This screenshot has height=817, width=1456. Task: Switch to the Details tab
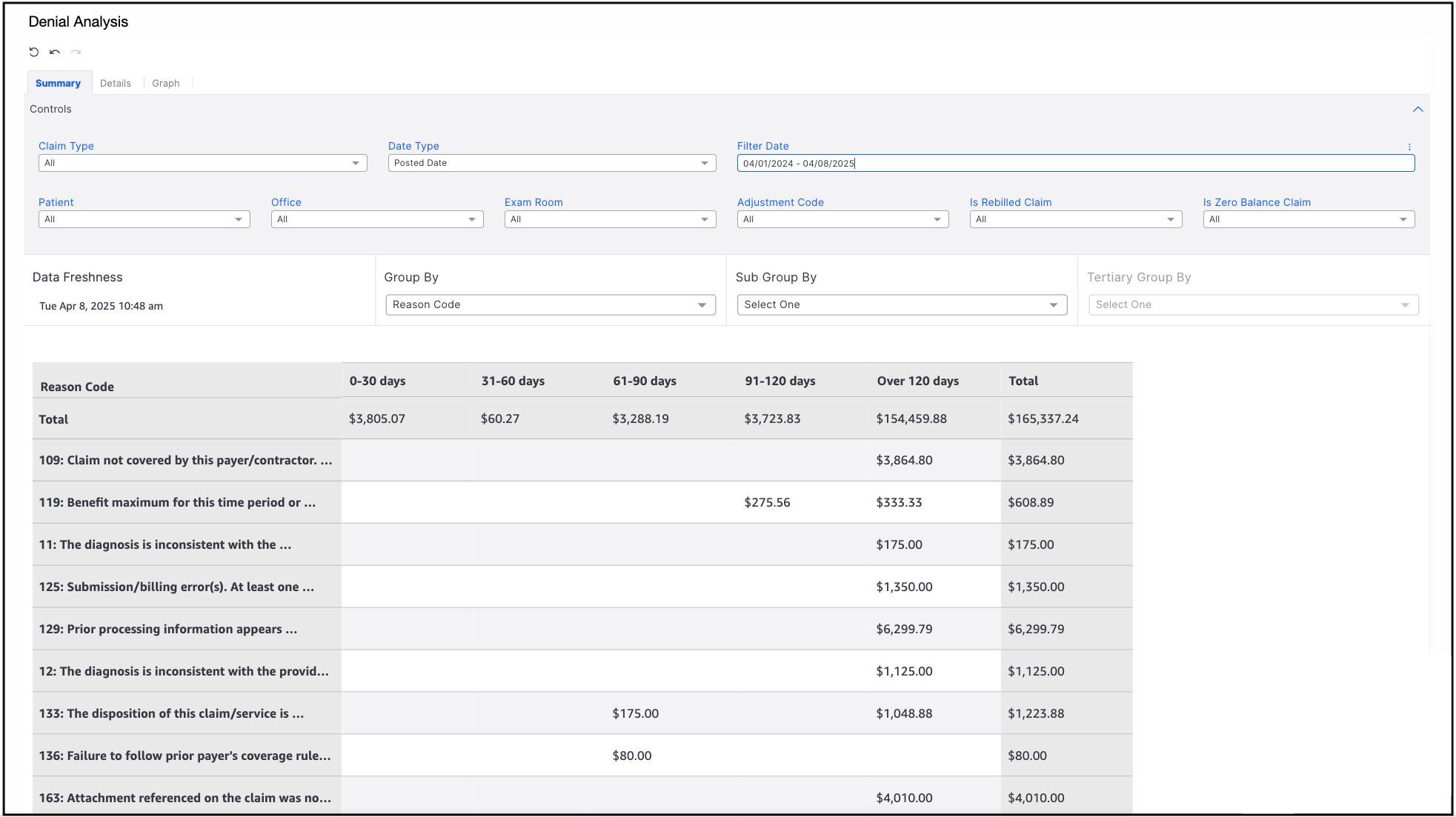[x=116, y=83]
